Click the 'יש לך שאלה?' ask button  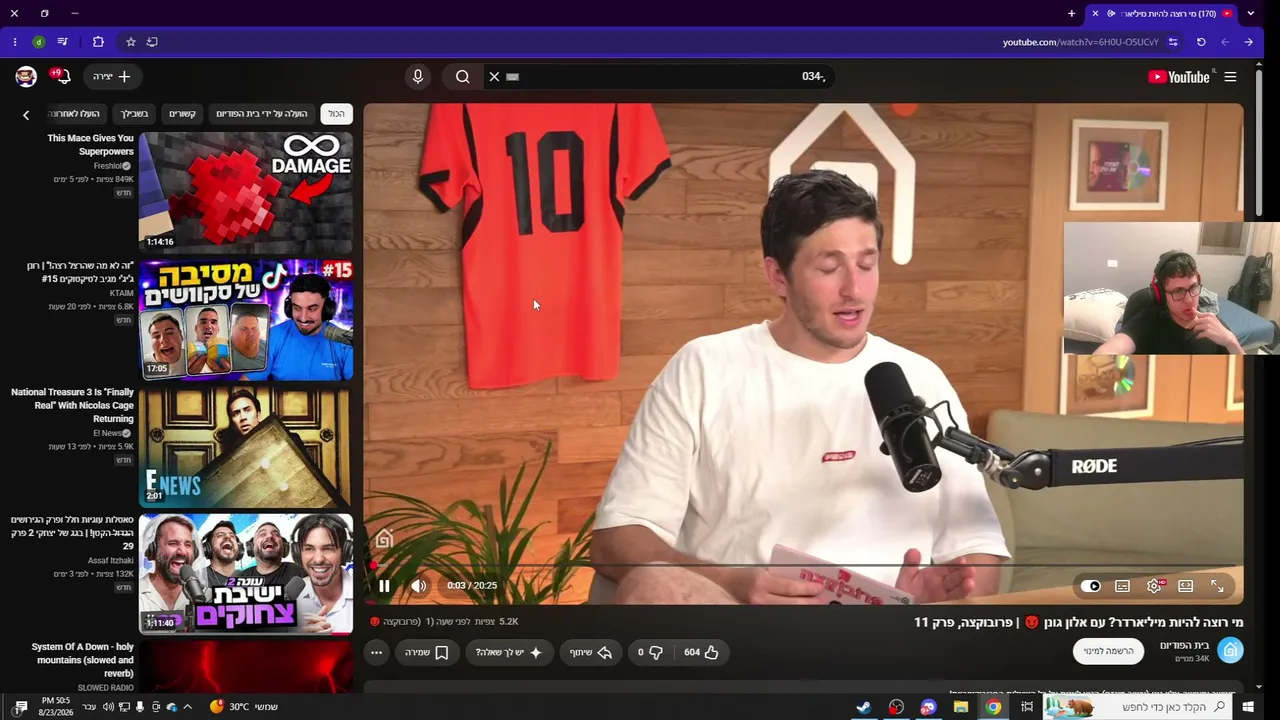click(x=509, y=652)
